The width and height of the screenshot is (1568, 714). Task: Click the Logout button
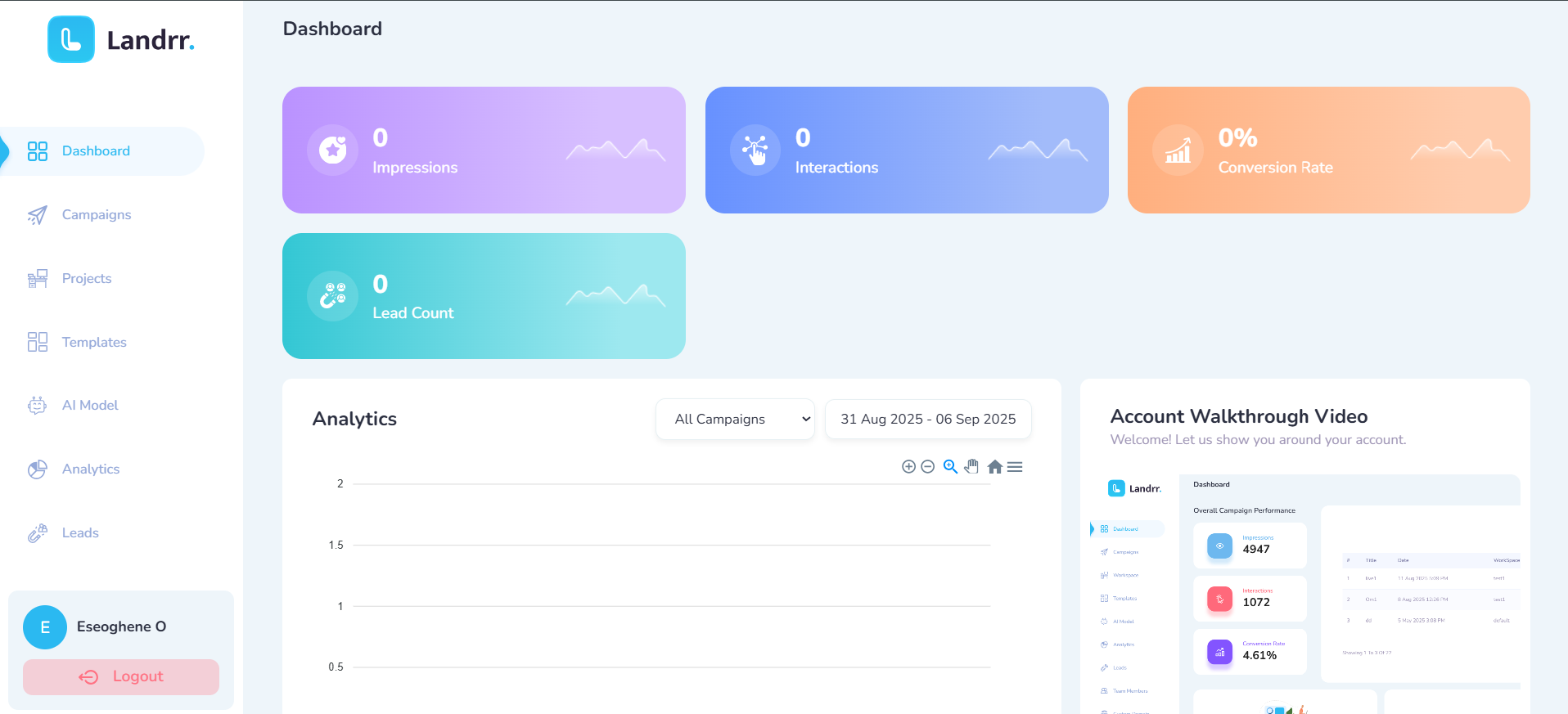click(121, 677)
